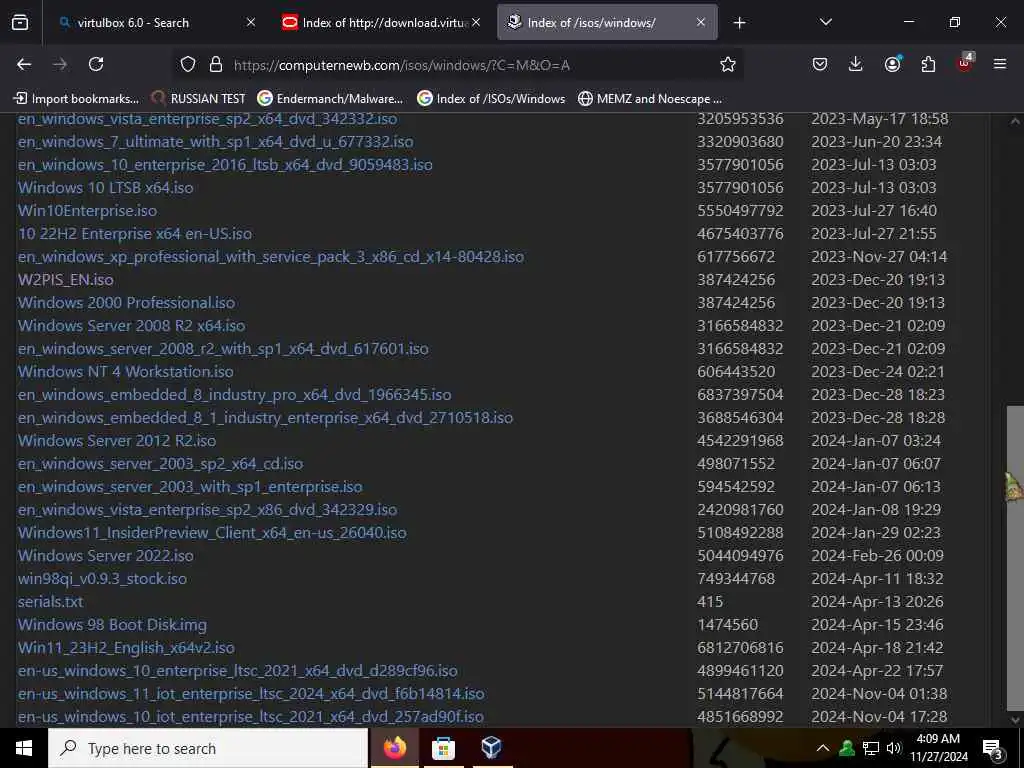The image size is (1024, 768).
Task: Open the notification action center
Action: (993, 749)
